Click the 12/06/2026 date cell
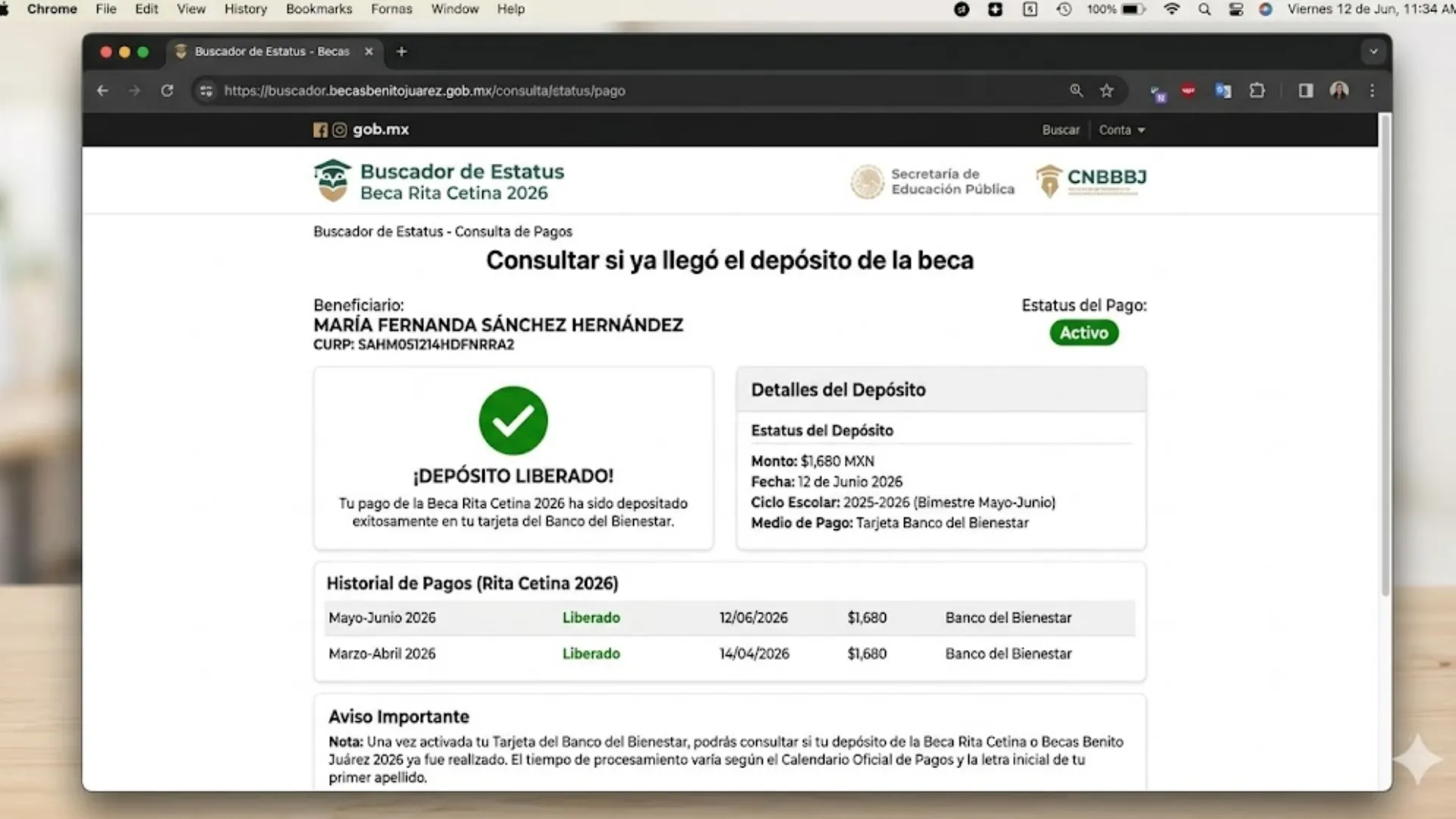1456x819 pixels. point(754,618)
